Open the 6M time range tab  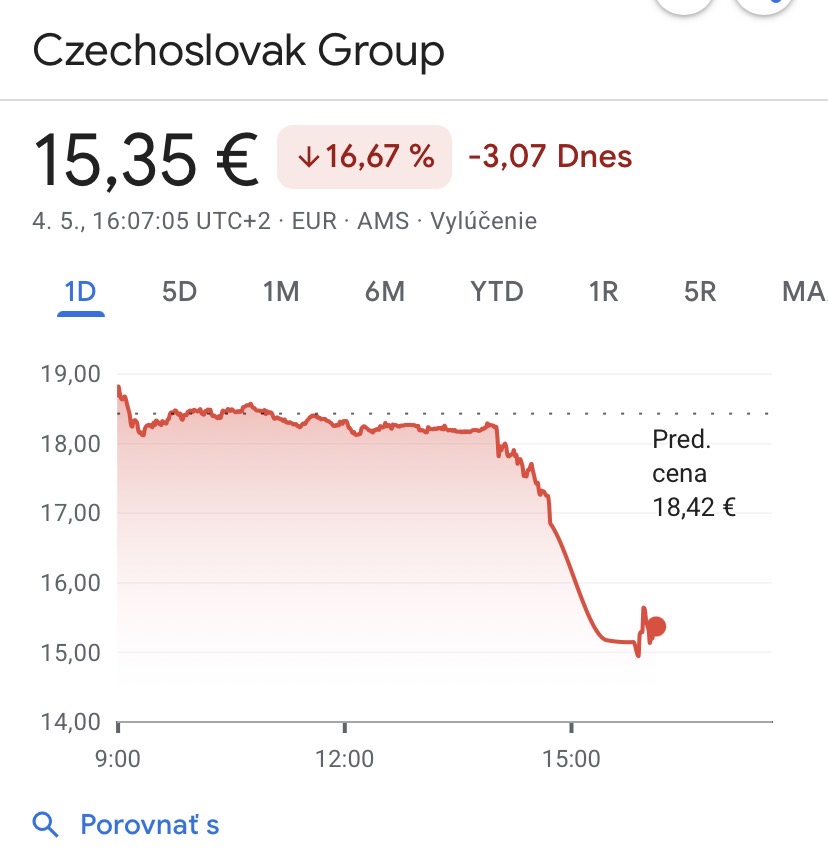pyautogui.click(x=385, y=292)
